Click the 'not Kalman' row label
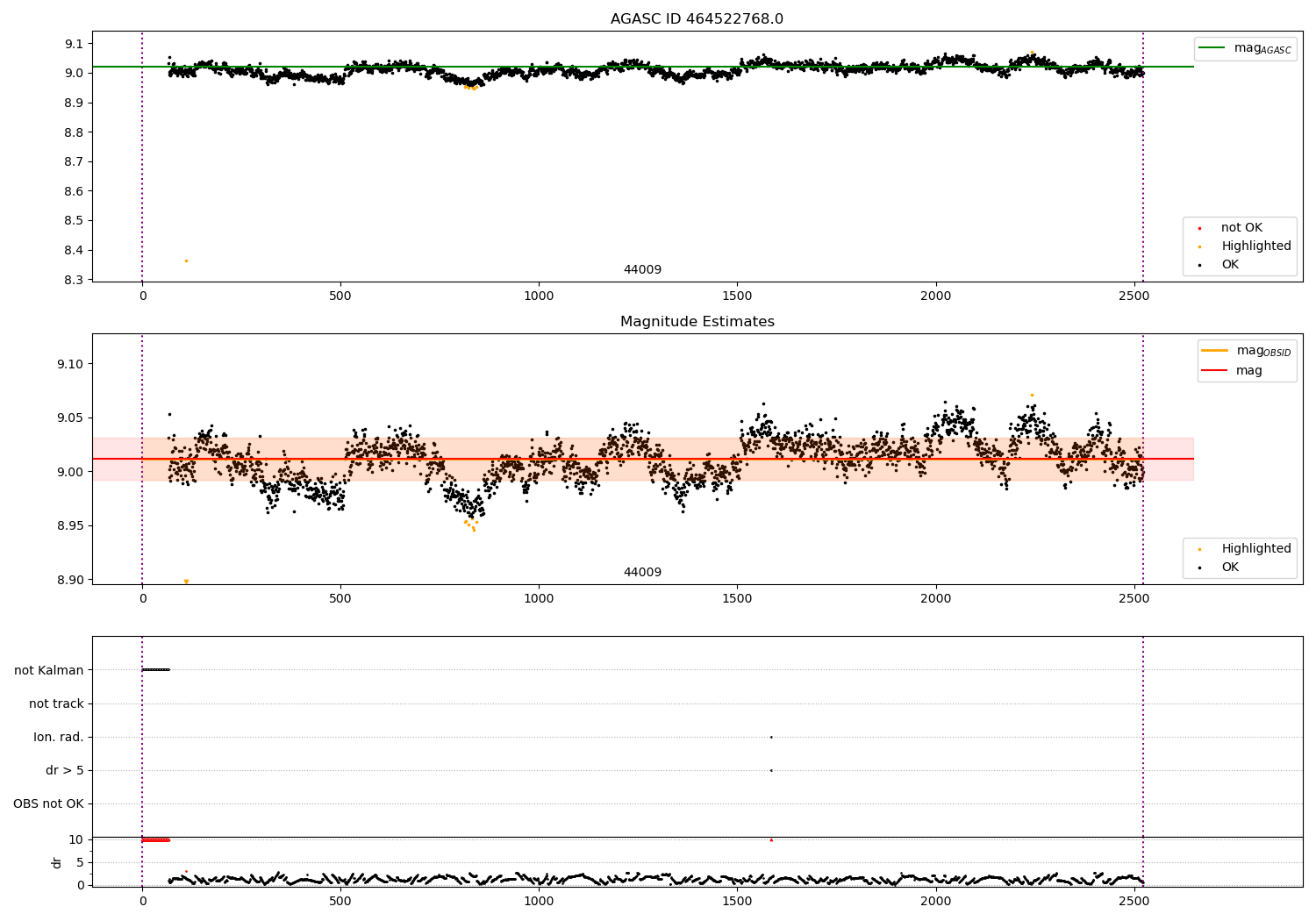This screenshot has height=921, width=1316. click(49, 670)
